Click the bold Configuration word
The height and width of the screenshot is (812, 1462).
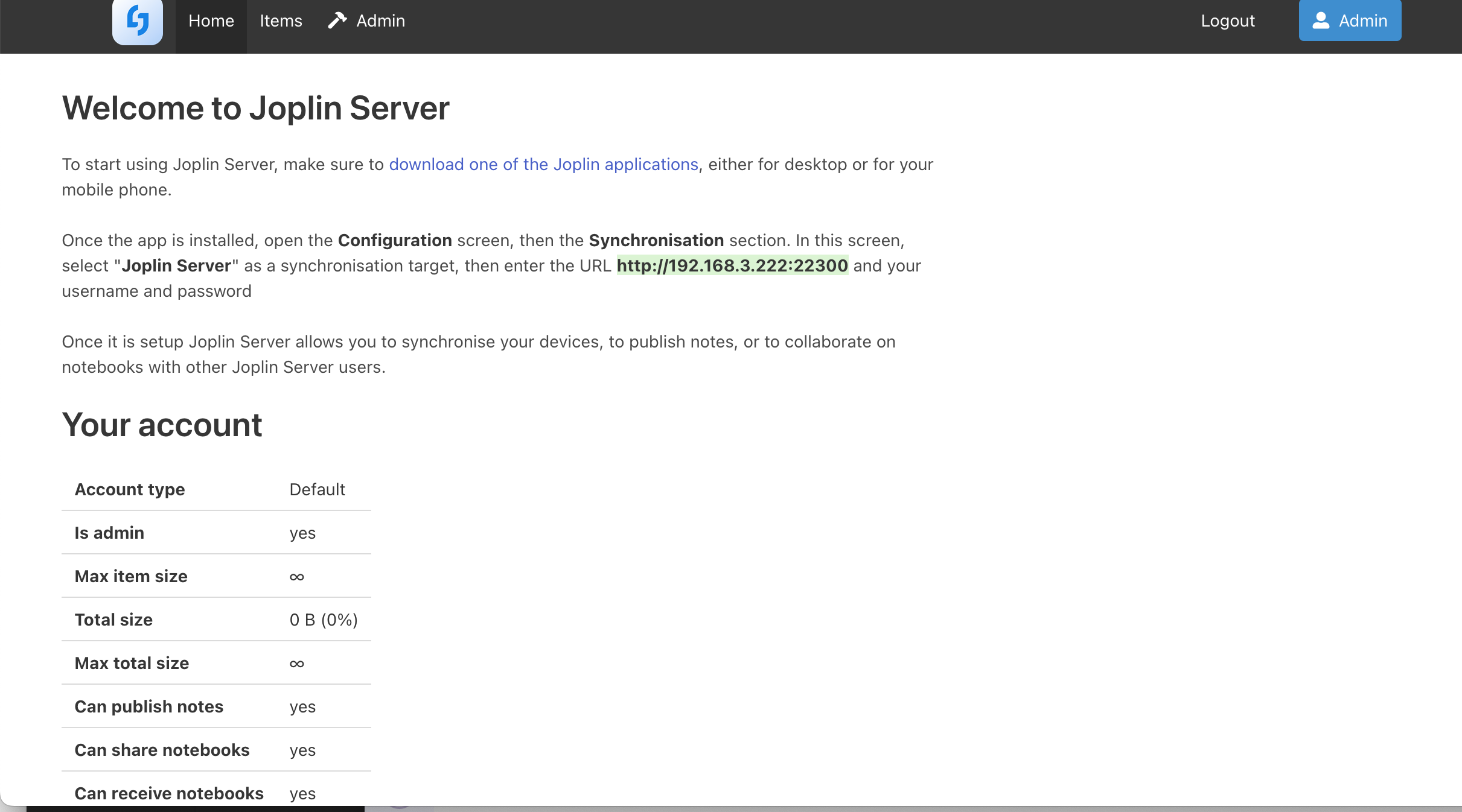[x=395, y=240]
